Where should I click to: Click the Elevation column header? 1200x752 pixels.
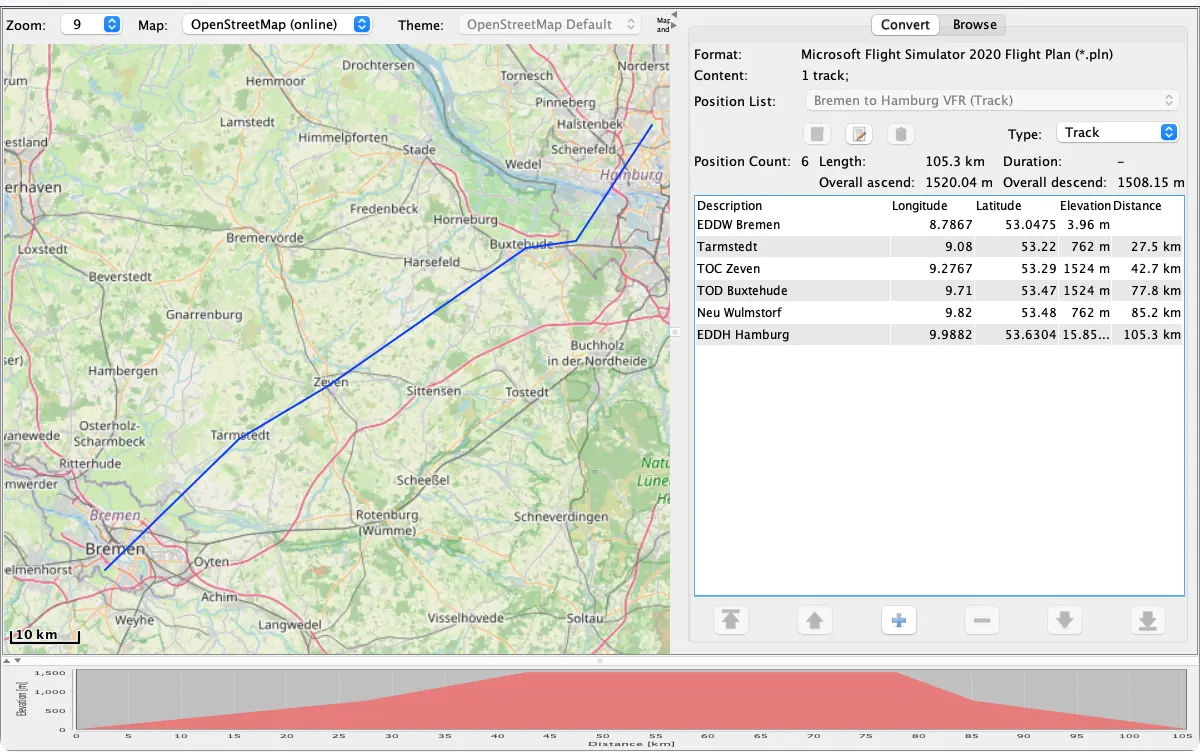pyautogui.click(x=1085, y=206)
